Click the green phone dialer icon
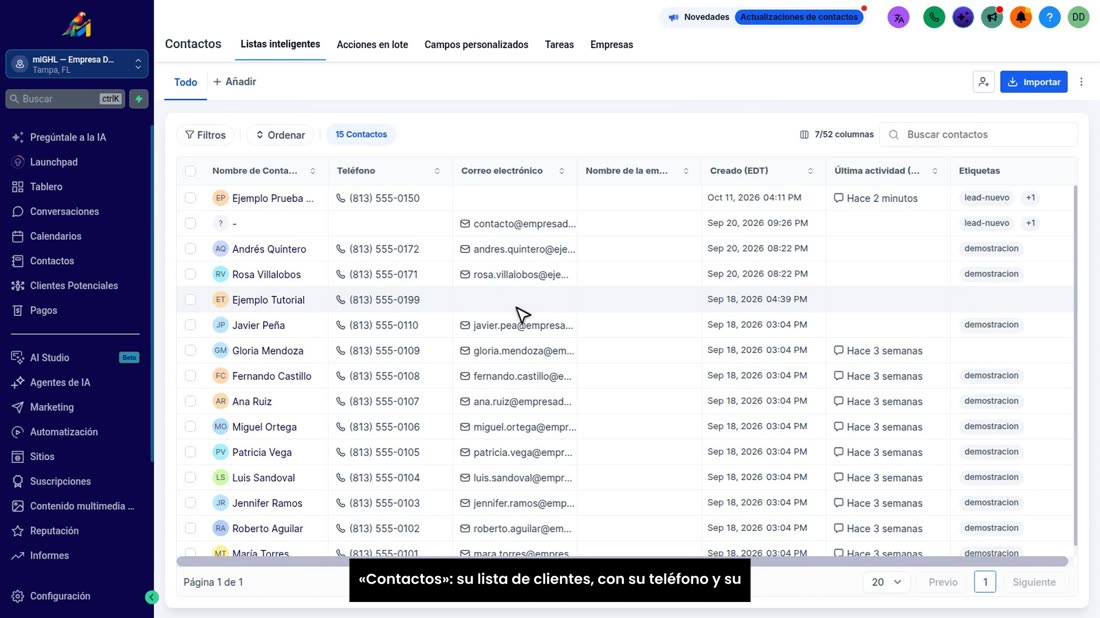The image size is (1100, 618). coord(934,17)
